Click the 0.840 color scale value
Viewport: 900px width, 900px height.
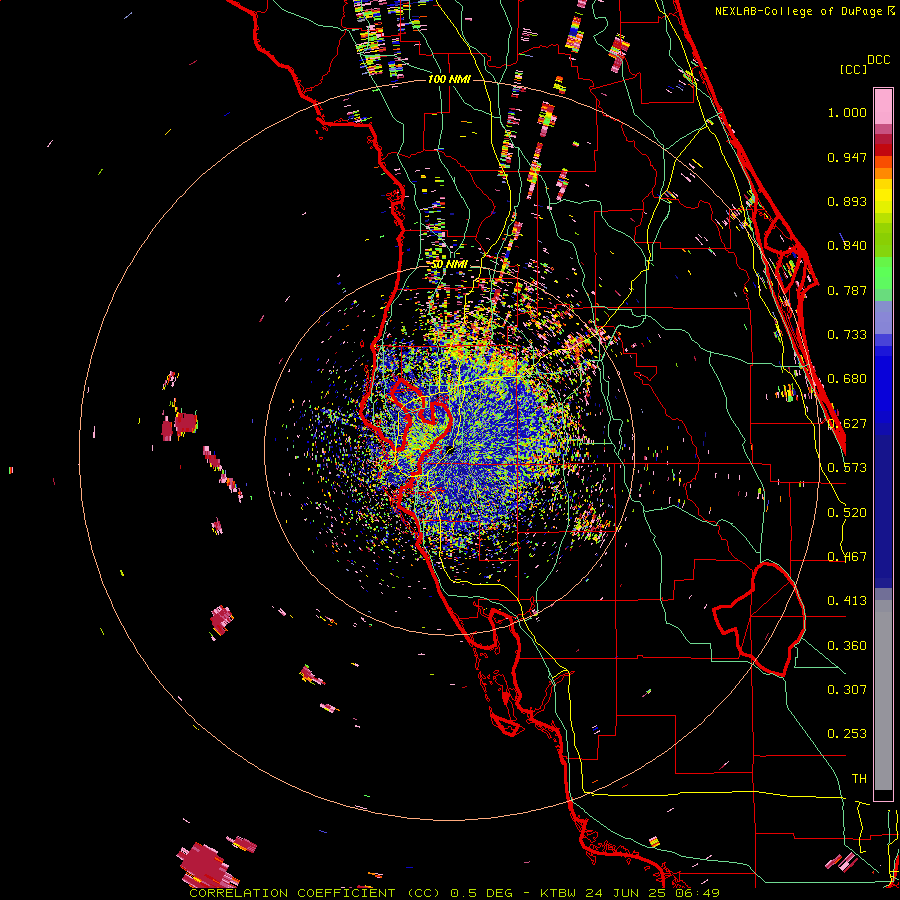847,246
